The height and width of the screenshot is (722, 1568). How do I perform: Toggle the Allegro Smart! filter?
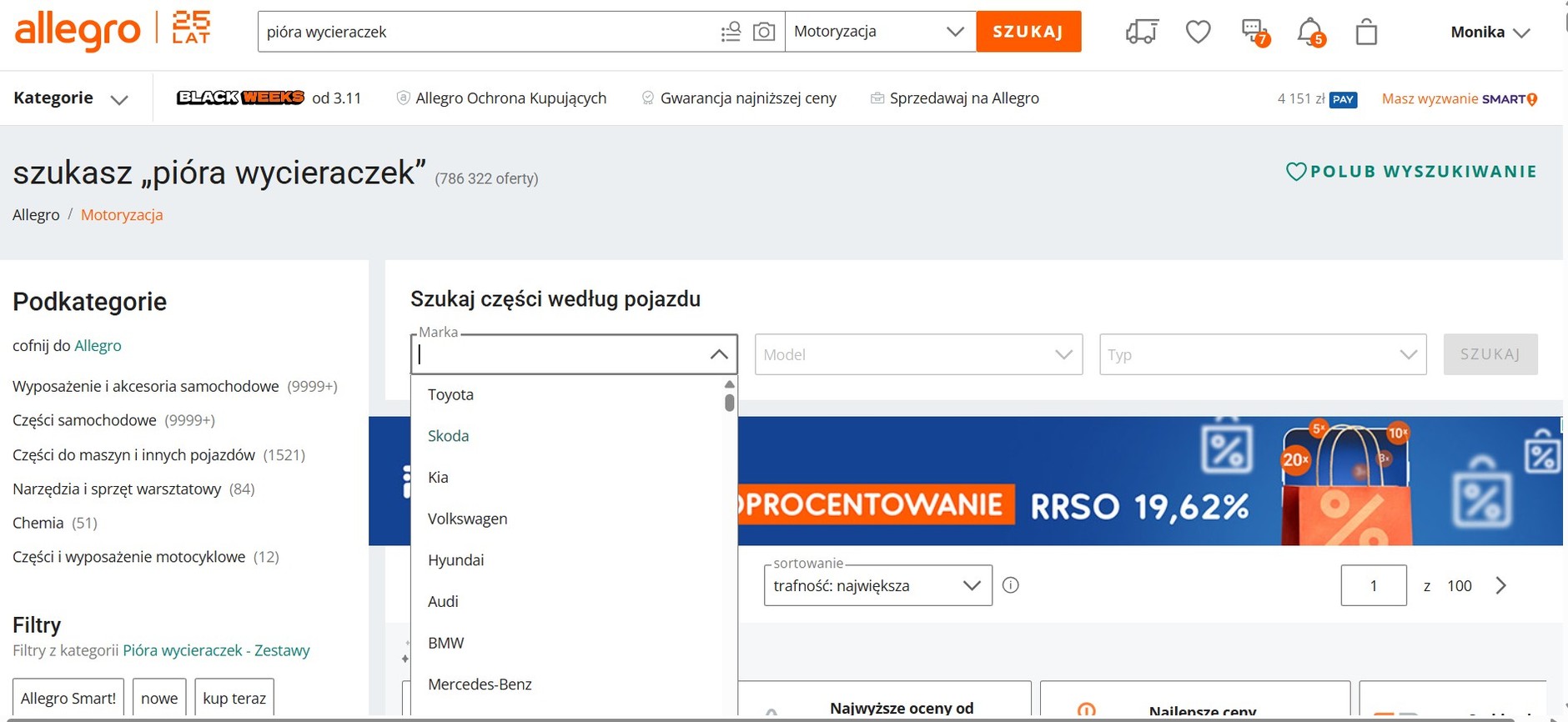coord(68,698)
